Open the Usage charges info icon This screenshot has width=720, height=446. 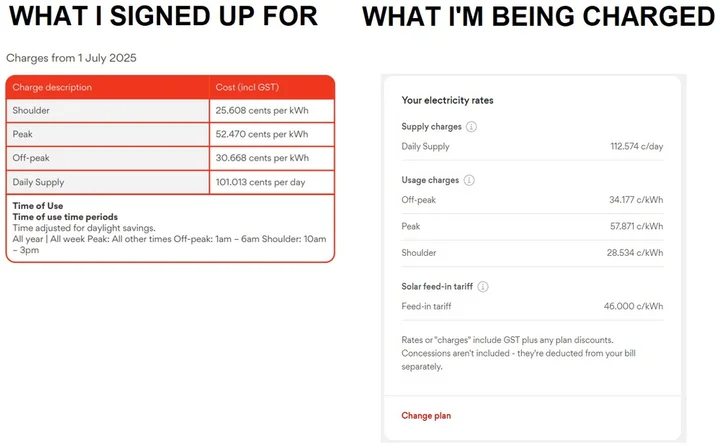(x=469, y=180)
